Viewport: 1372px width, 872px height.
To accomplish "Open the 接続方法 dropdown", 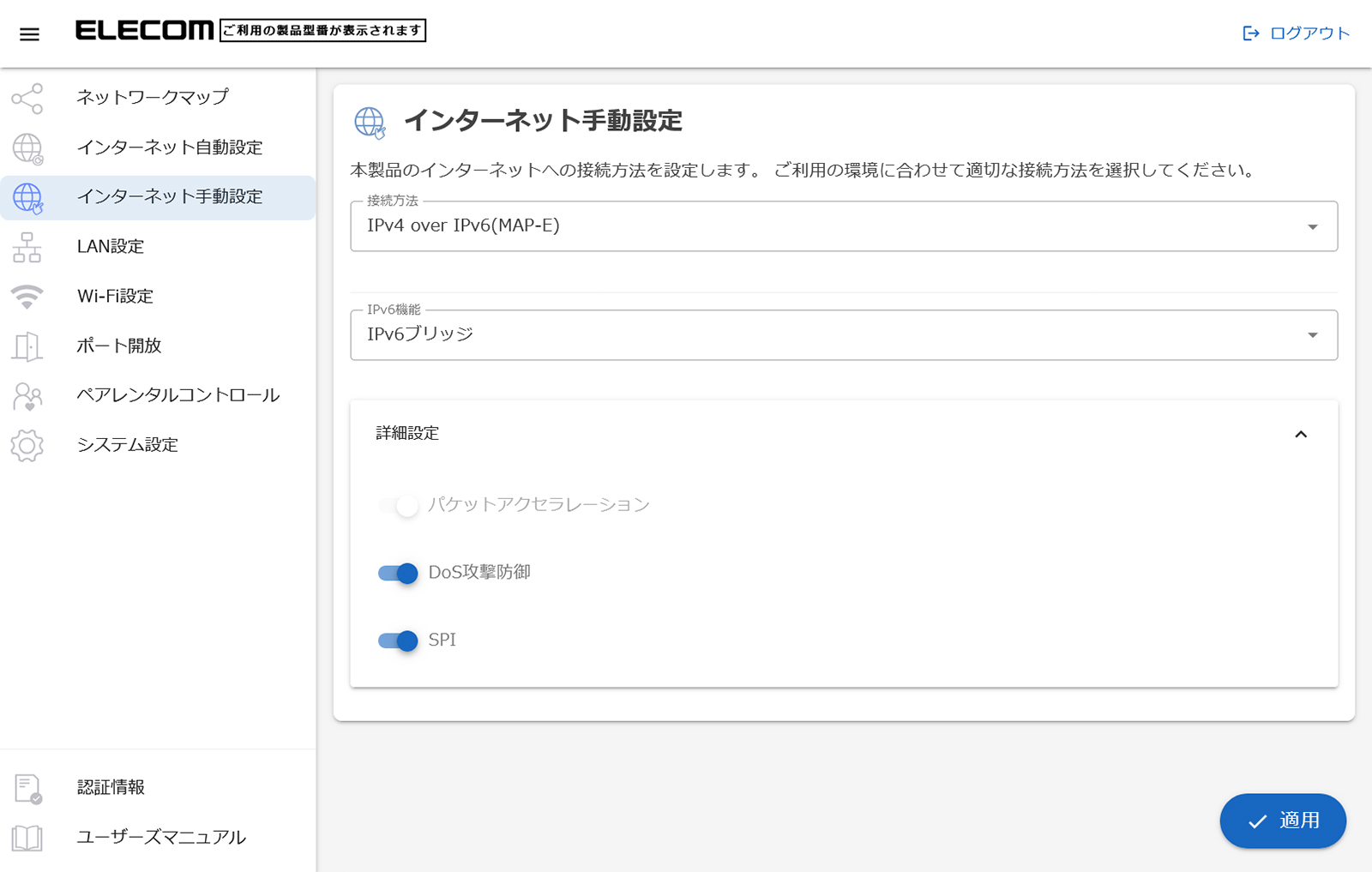I will tap(843, 226).
